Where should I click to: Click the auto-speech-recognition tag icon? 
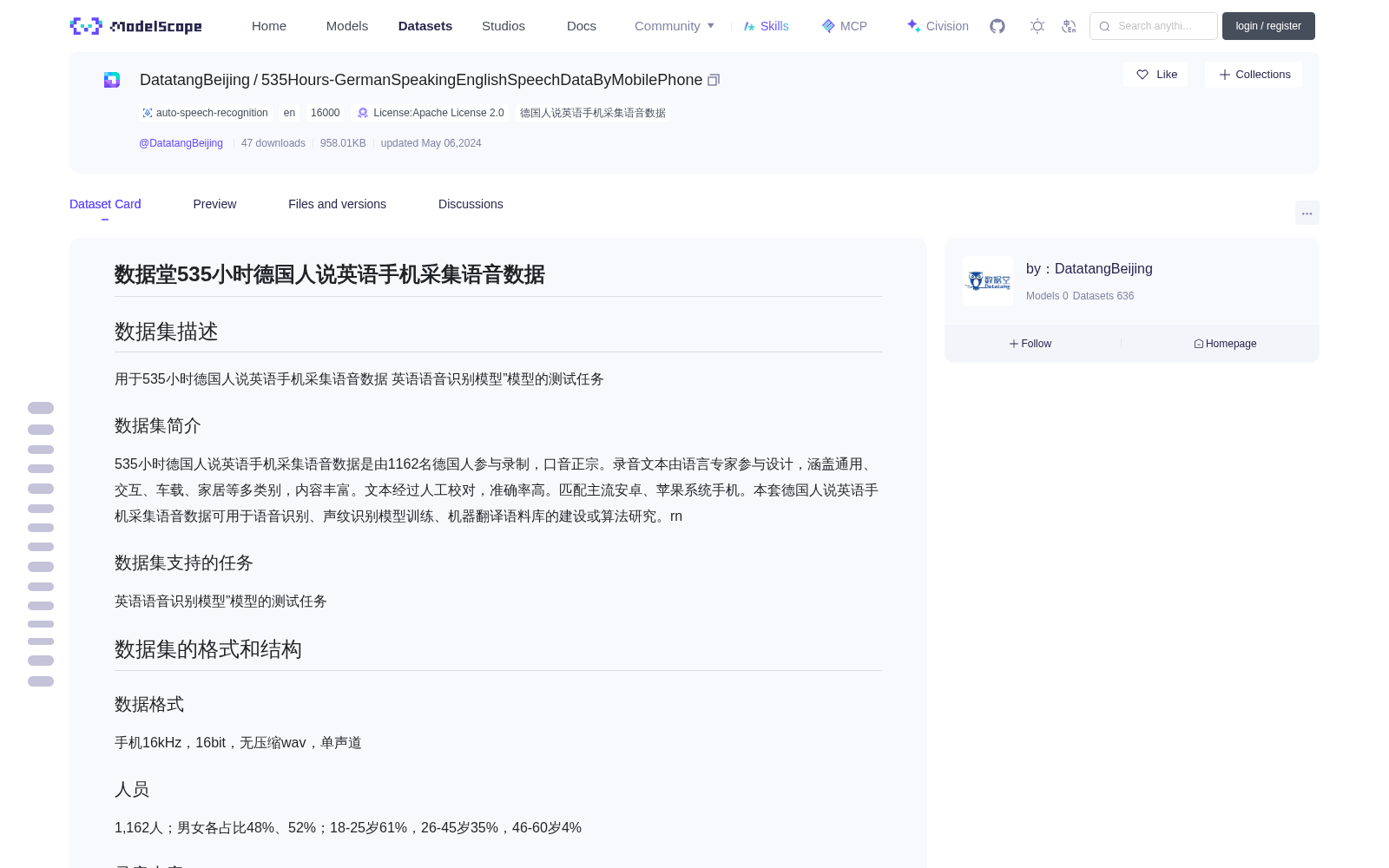pos(148,113)
